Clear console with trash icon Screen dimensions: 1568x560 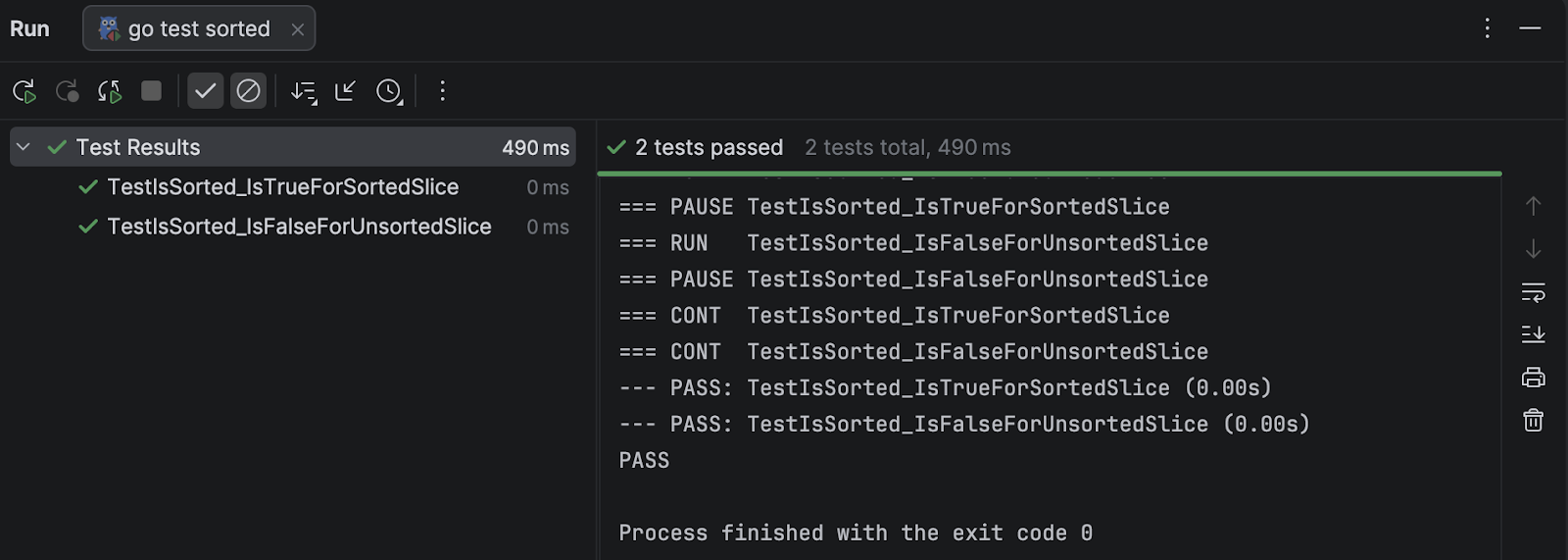click(x=1533, y=421)
